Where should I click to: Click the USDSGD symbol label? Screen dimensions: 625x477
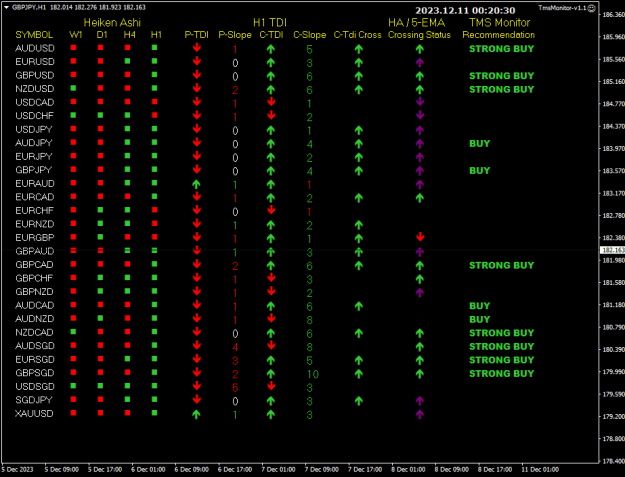35,387
